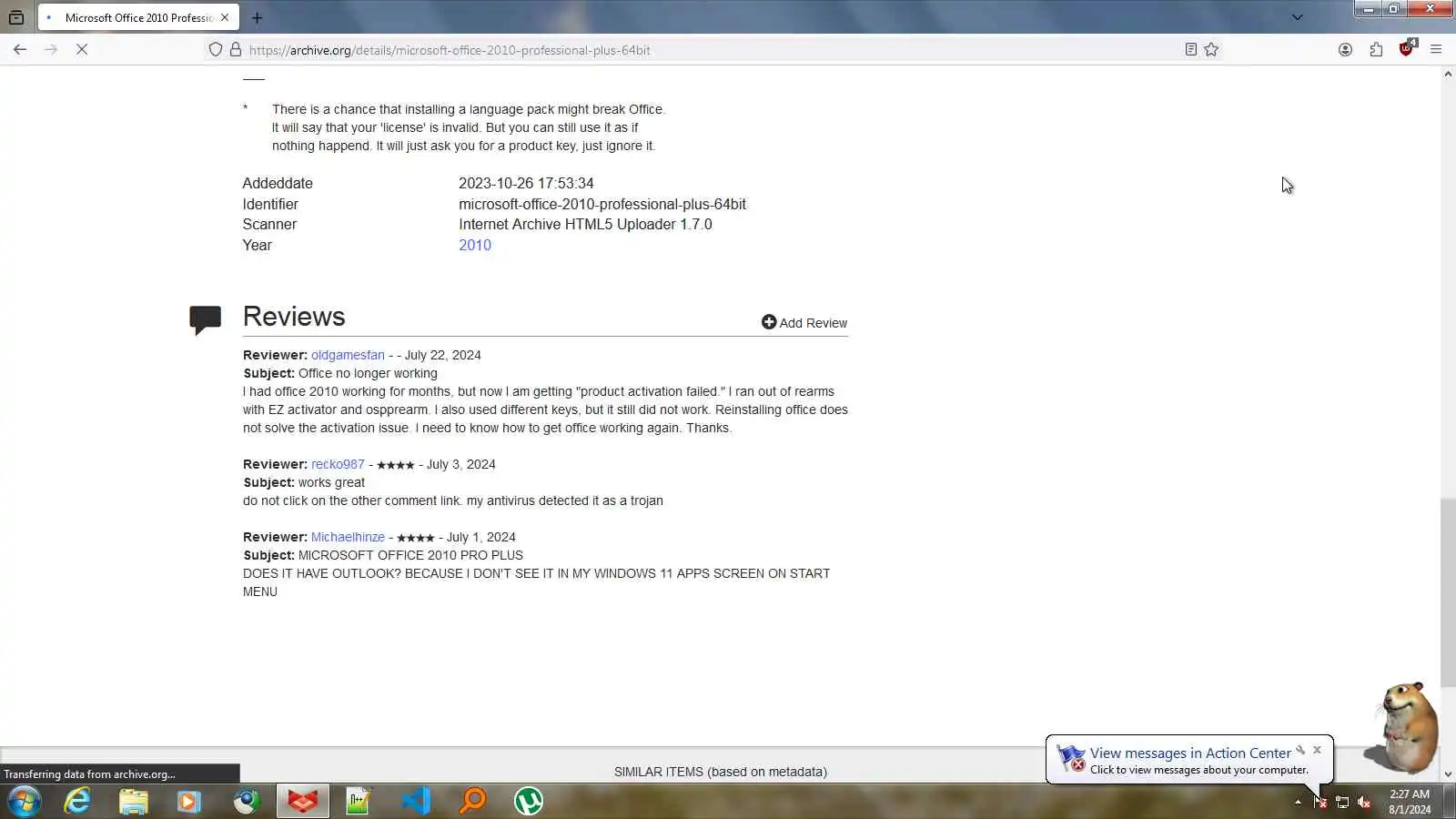
Task: Launch Internet Explorer from taskbar
Action: point(77,801)
